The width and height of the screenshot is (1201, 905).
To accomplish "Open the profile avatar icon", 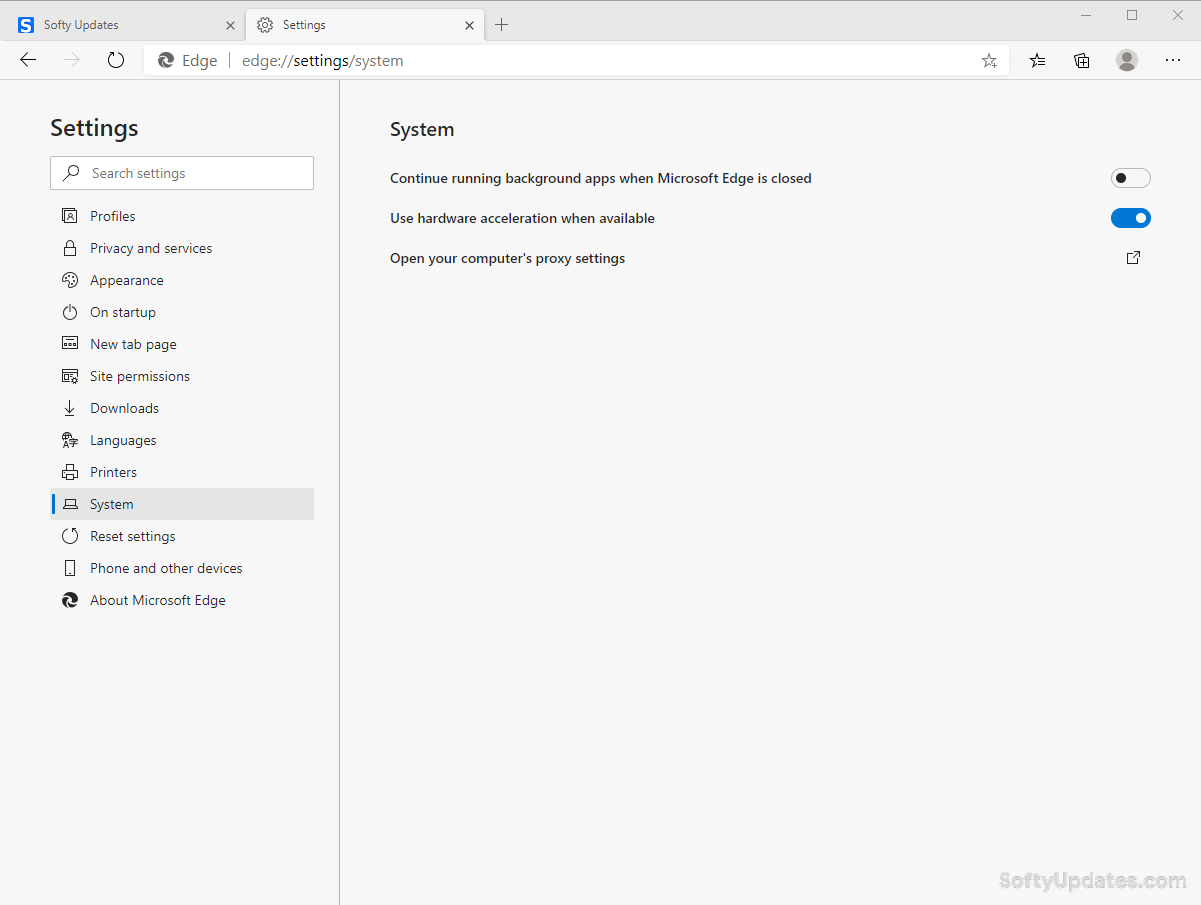I will 1127,60.
